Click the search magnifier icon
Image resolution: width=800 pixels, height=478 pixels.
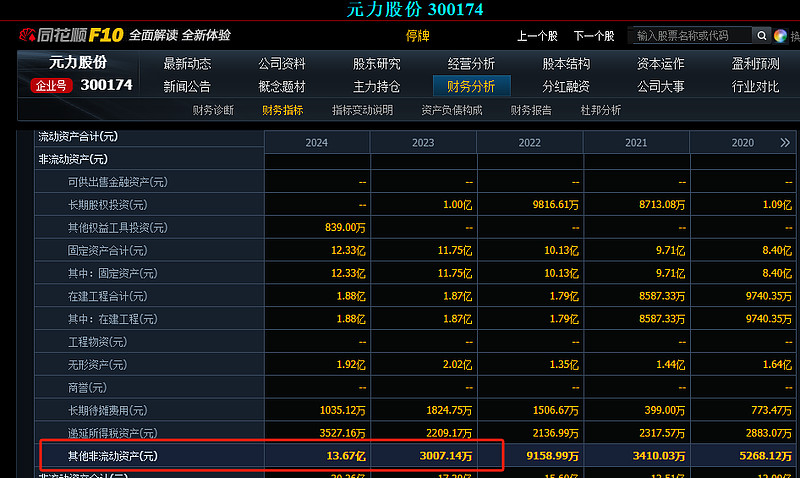coord(761,36)
